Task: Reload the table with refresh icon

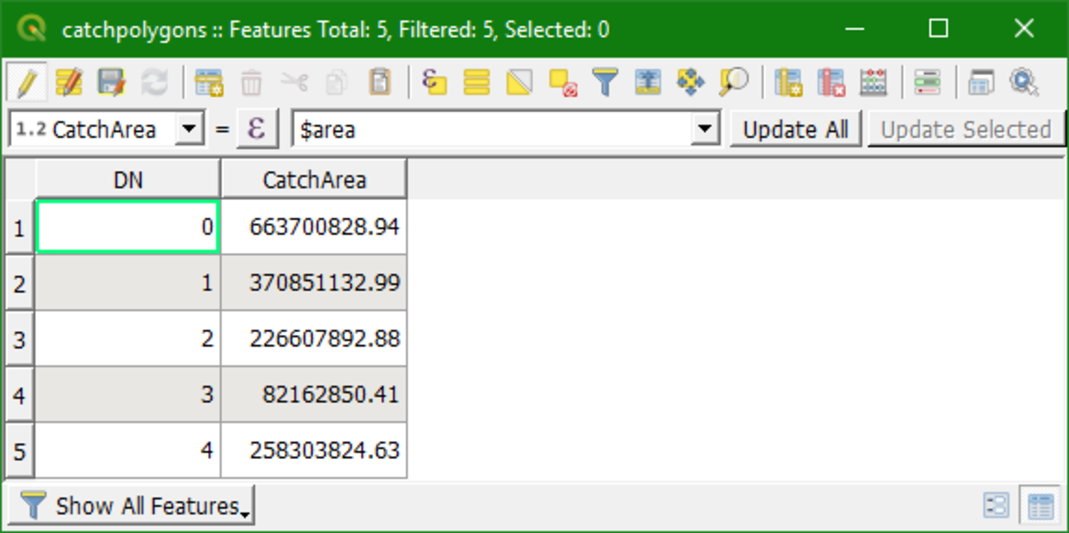Action: click(x=154, y=83)
